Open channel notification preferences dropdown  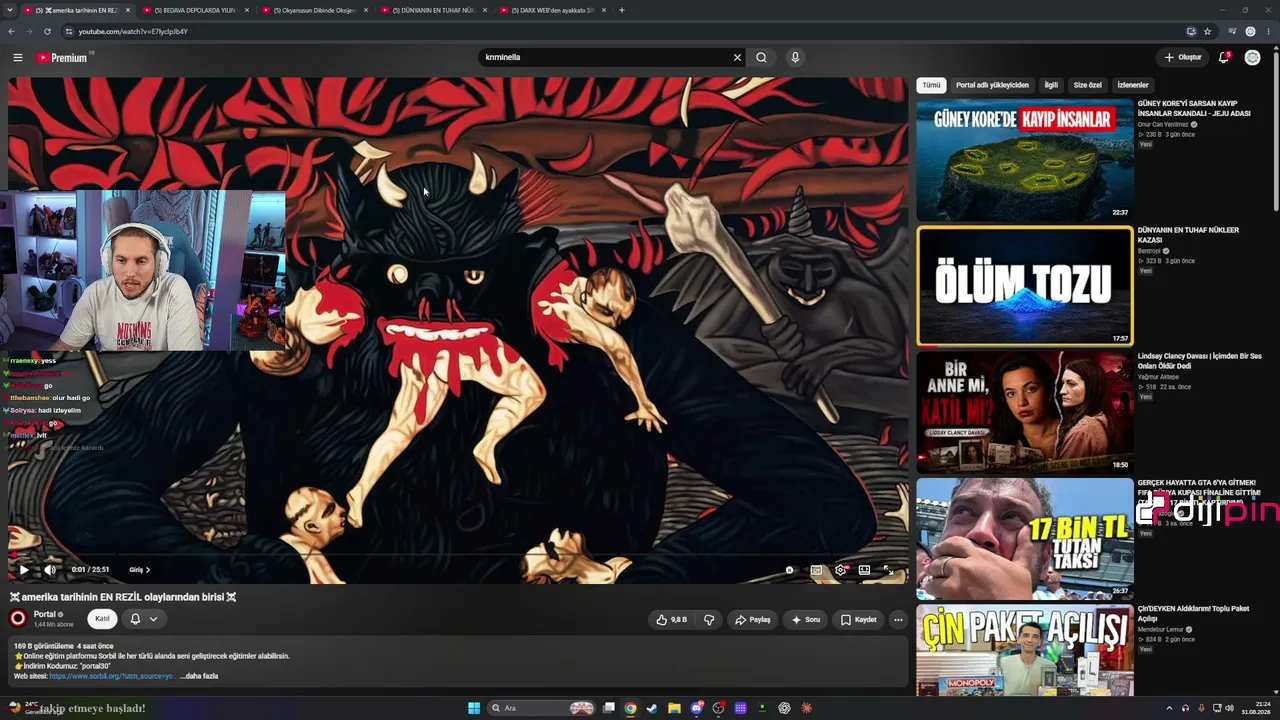click(144, 619)
